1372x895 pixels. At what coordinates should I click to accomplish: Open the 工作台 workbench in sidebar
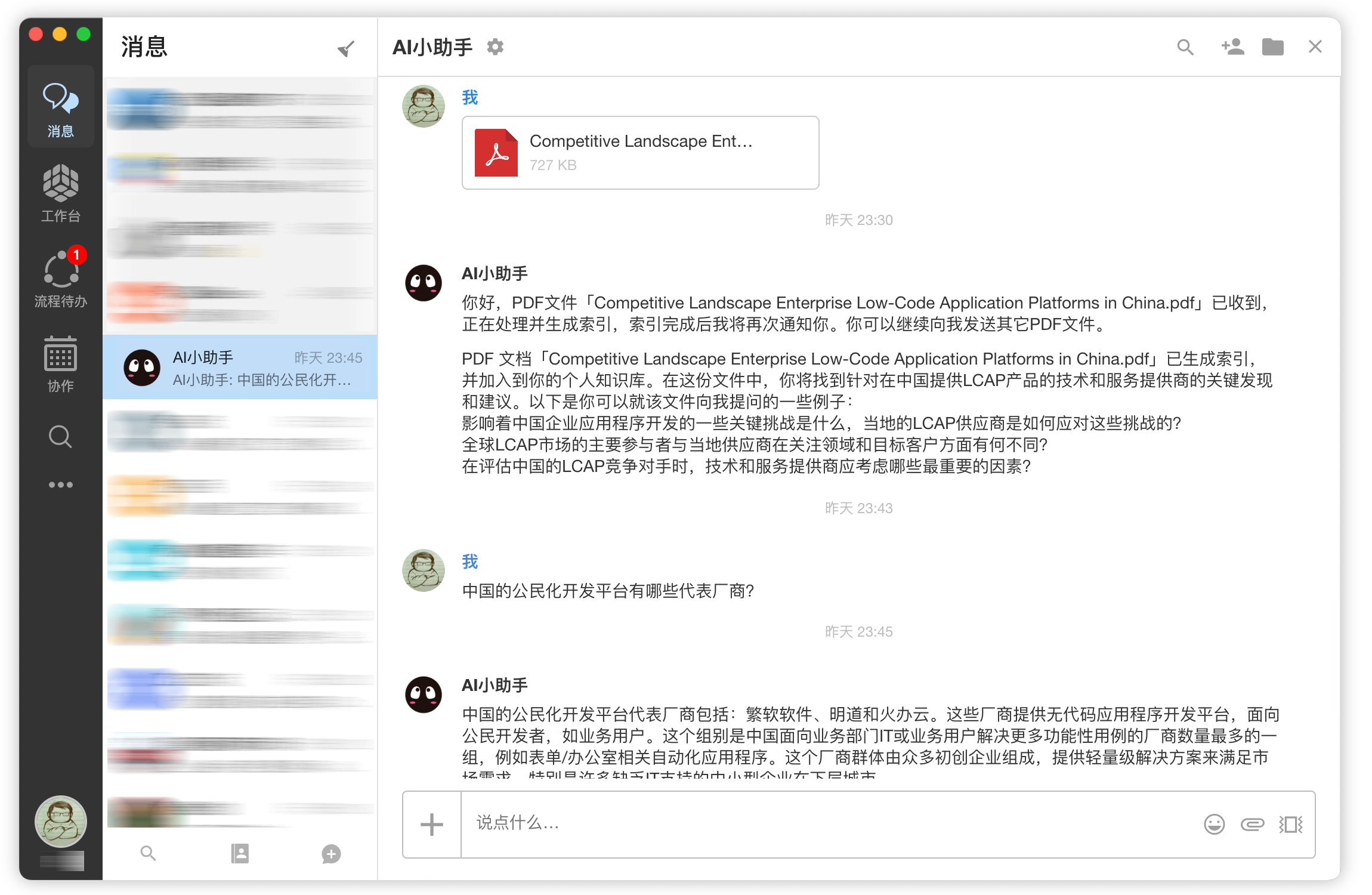(60, 194)
